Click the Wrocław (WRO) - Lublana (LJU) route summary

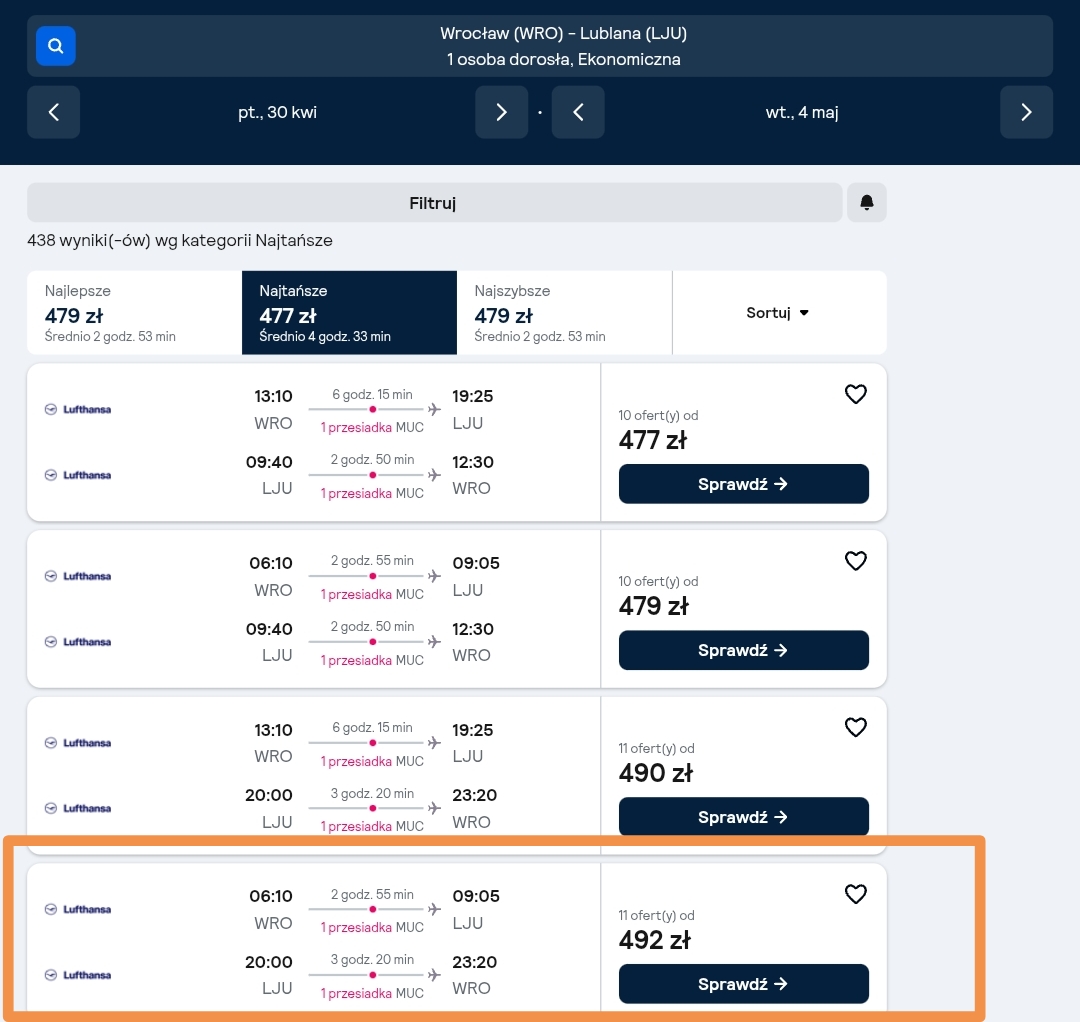pos(563,33)
